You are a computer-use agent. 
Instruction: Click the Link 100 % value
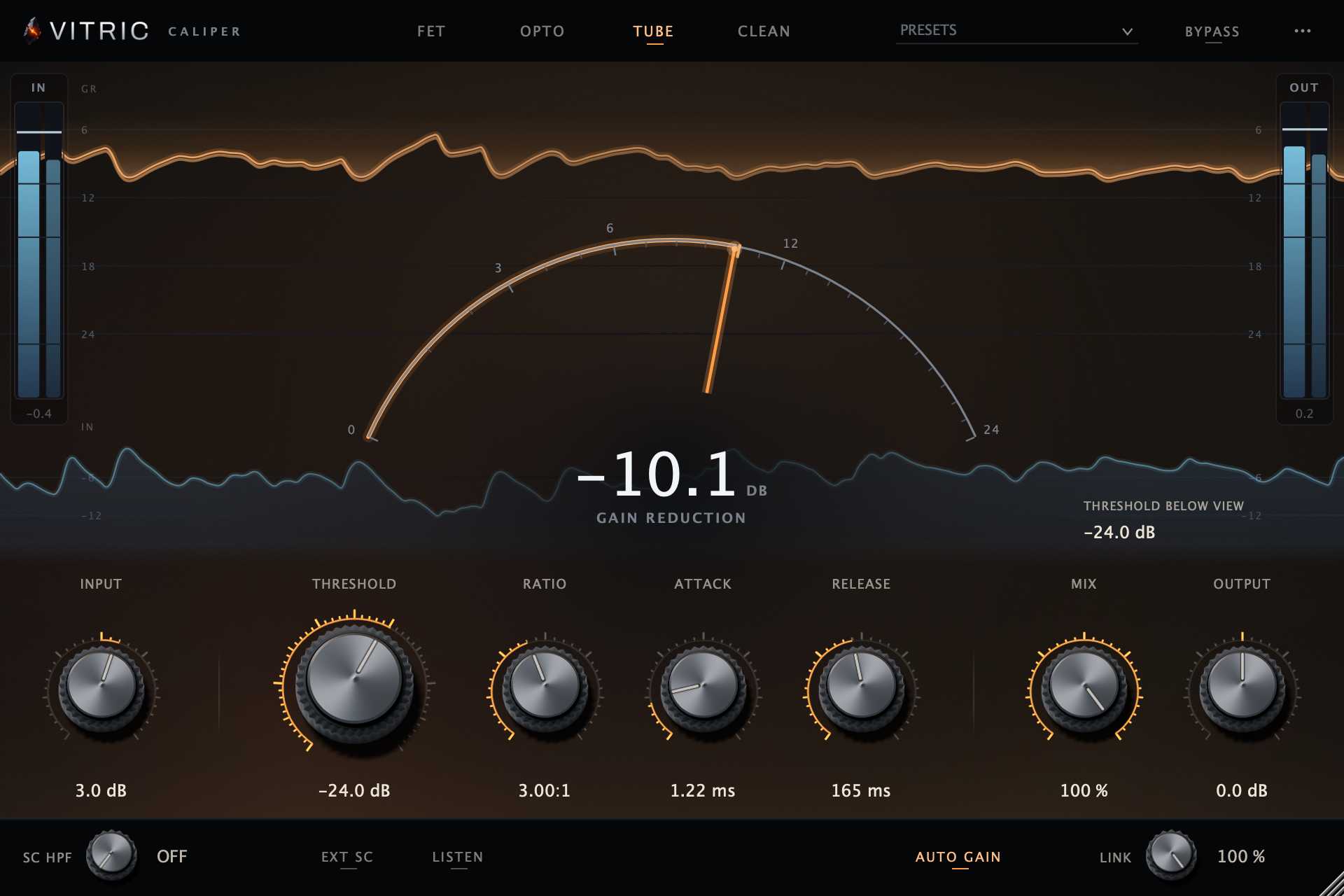point(1241,856)
